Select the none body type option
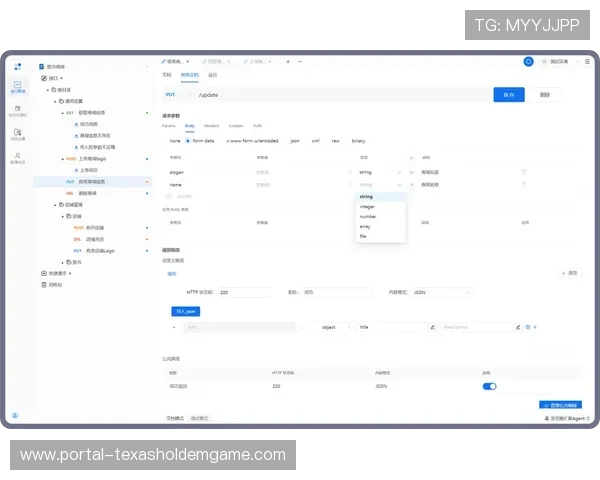Viewport: 600px width, 480px height. (x=175, y=141)
